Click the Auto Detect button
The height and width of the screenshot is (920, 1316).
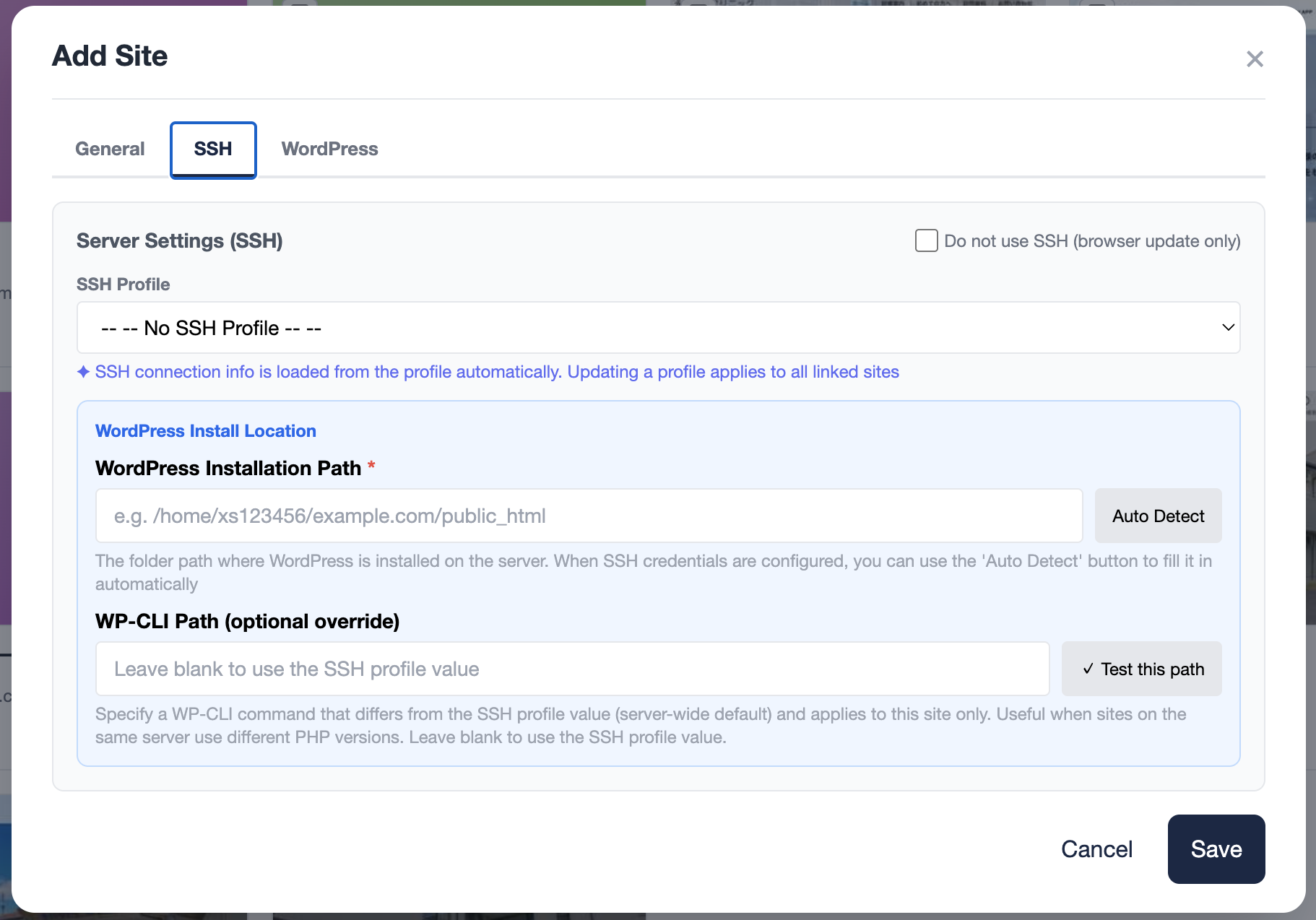1158,516
